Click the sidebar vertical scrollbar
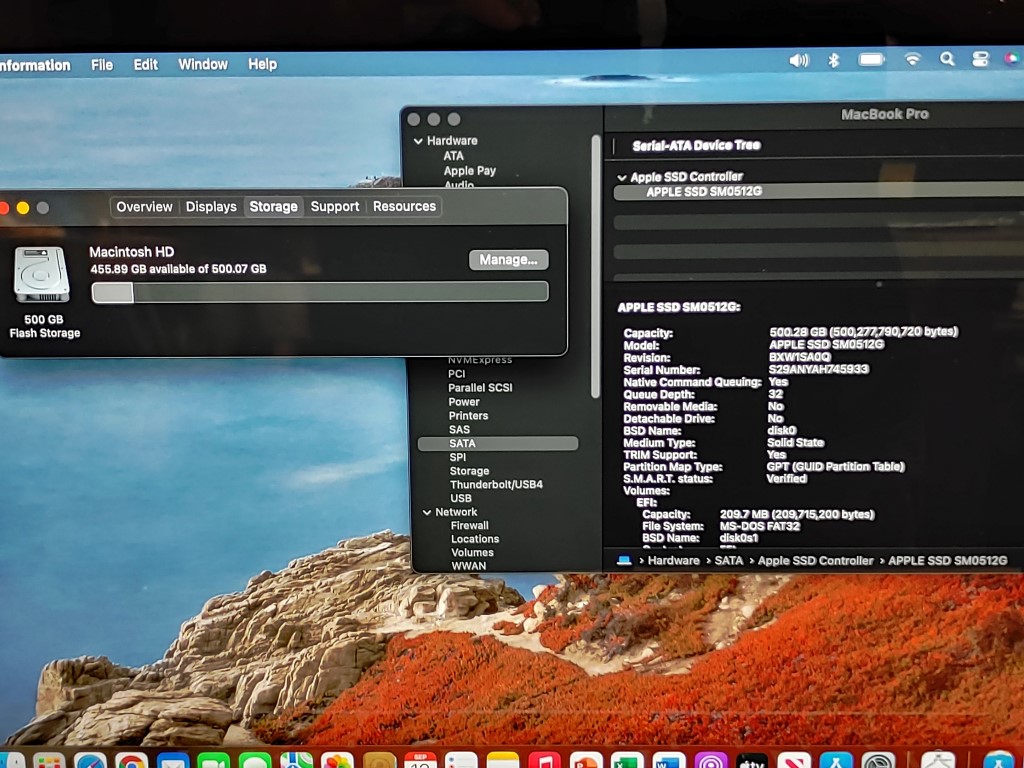Image resolution: width=1024 pixels, height=768 pixels. click(595, 266)
